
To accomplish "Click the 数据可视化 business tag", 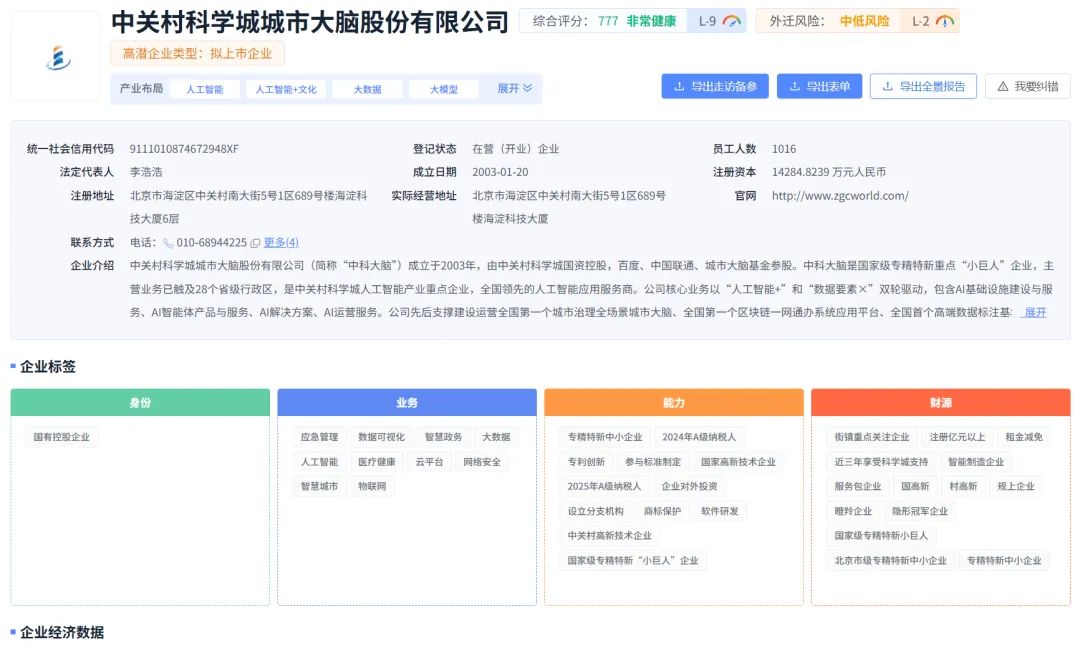I will pyautogui.click(x=381, y=437).
